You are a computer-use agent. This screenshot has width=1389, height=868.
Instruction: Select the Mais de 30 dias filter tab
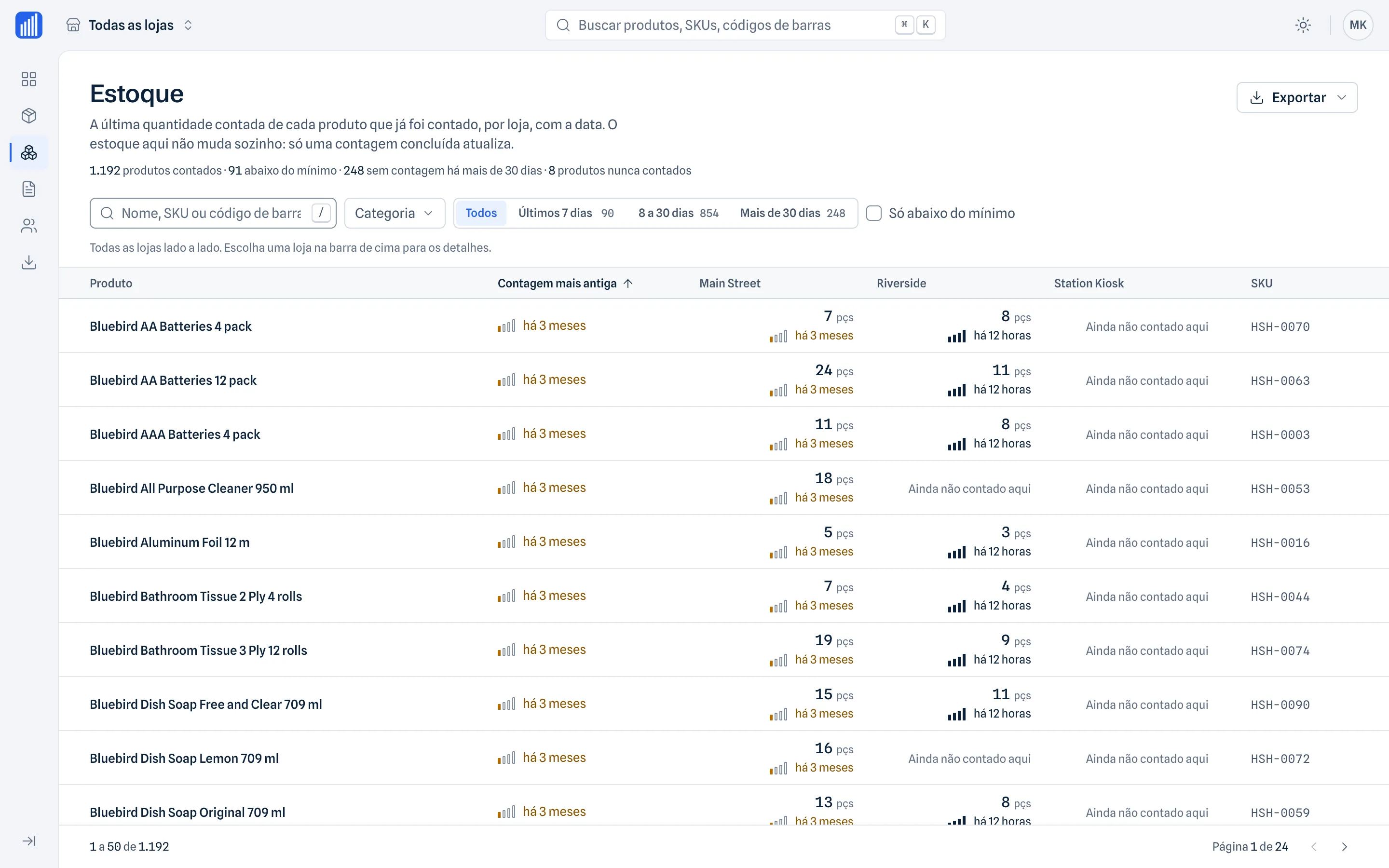[793, 214]
